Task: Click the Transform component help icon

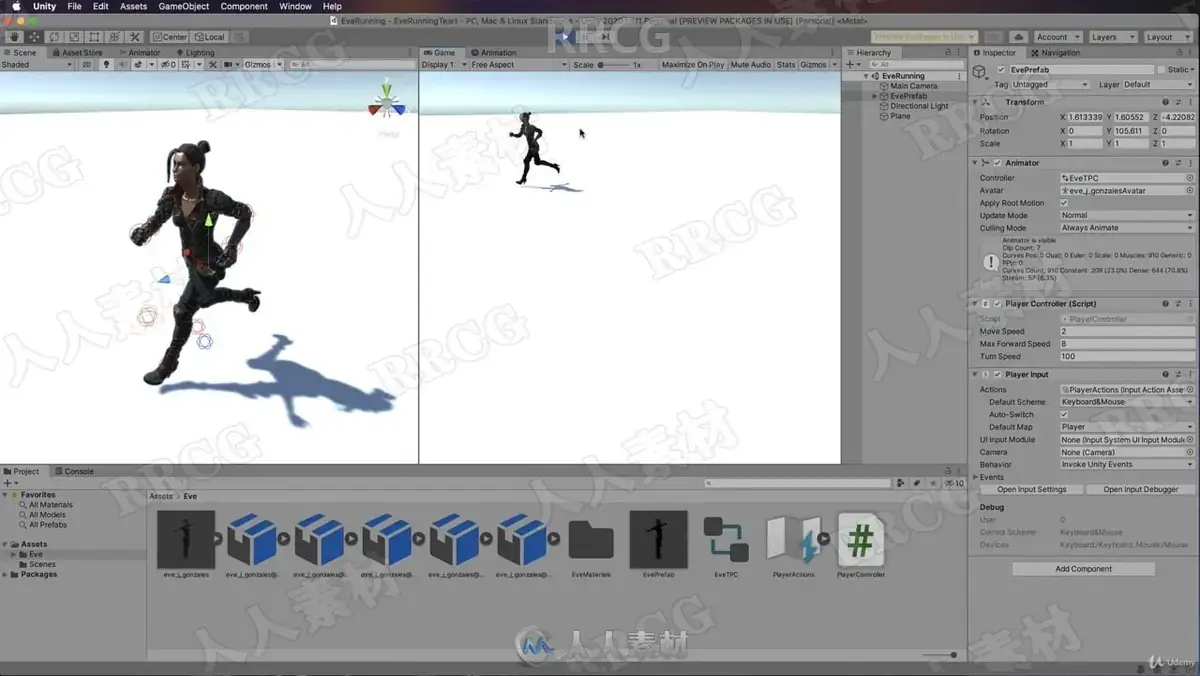Action: 1165,102
